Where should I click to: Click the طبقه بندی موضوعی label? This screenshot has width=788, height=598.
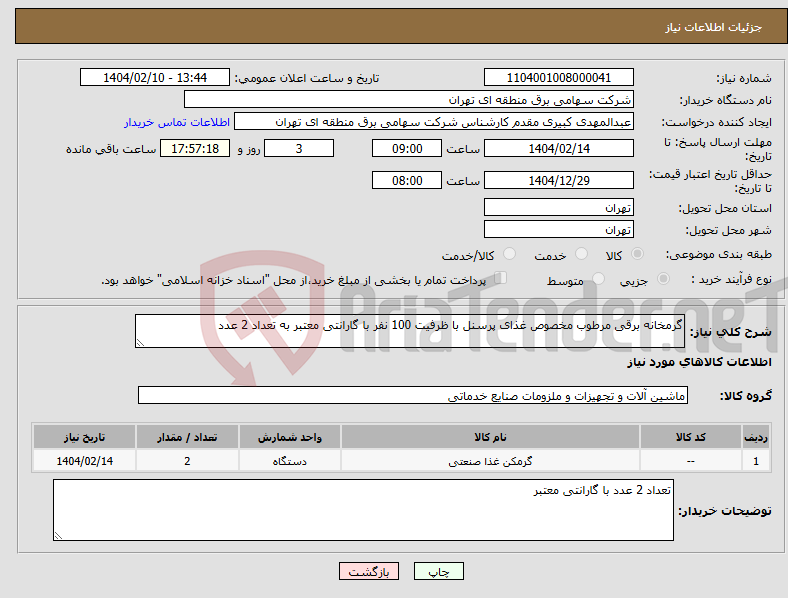pos(719,254)
